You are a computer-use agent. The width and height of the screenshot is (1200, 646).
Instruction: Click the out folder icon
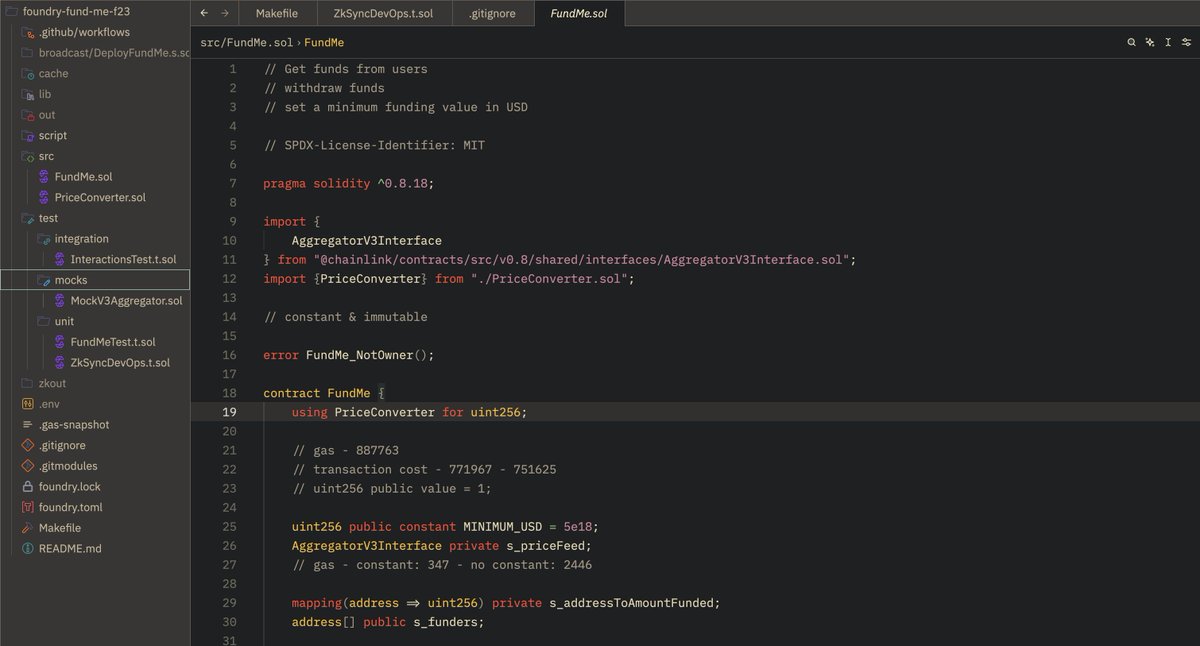pyautogui.click(x=28, y=115)
